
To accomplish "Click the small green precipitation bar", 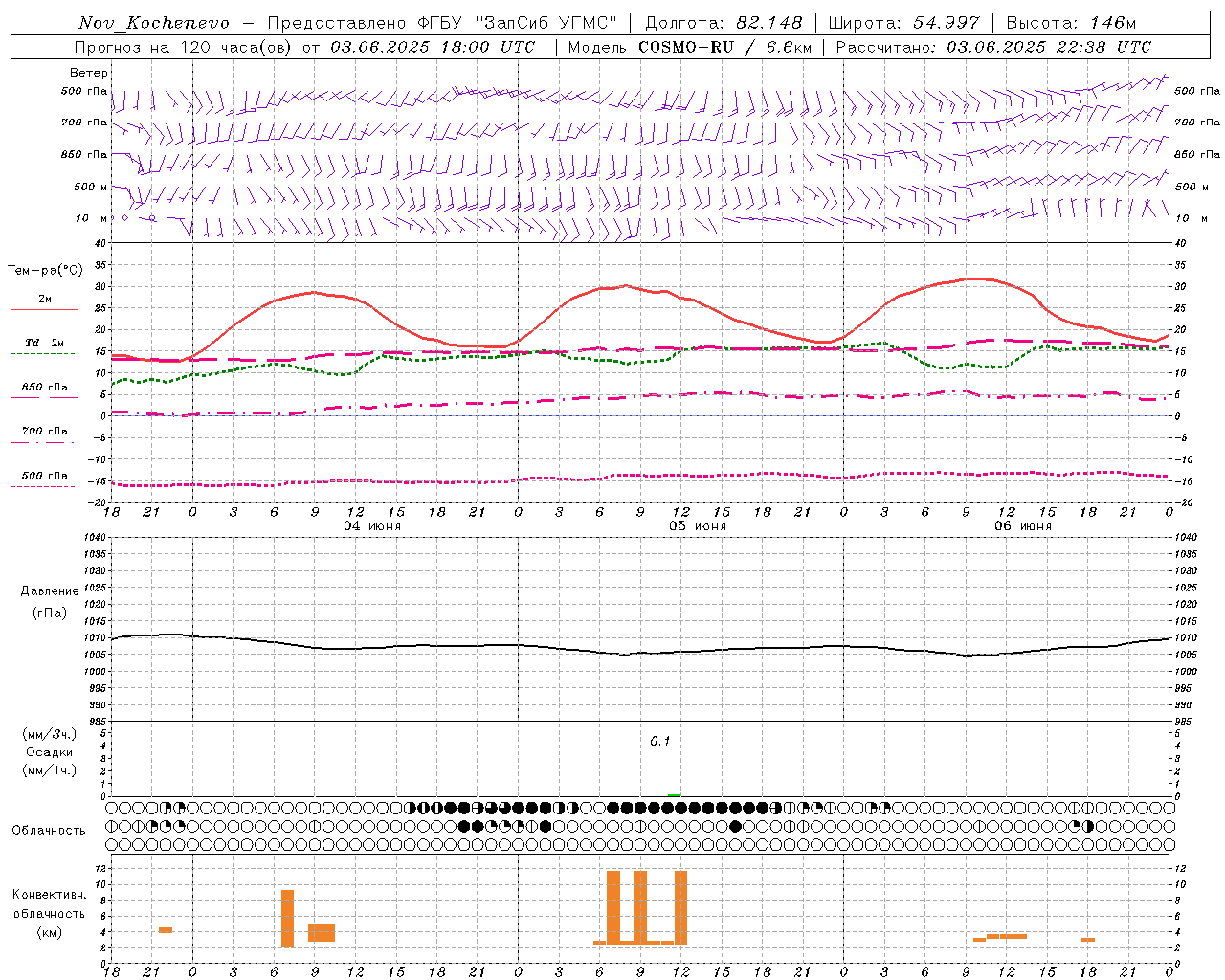I will 675,794.
